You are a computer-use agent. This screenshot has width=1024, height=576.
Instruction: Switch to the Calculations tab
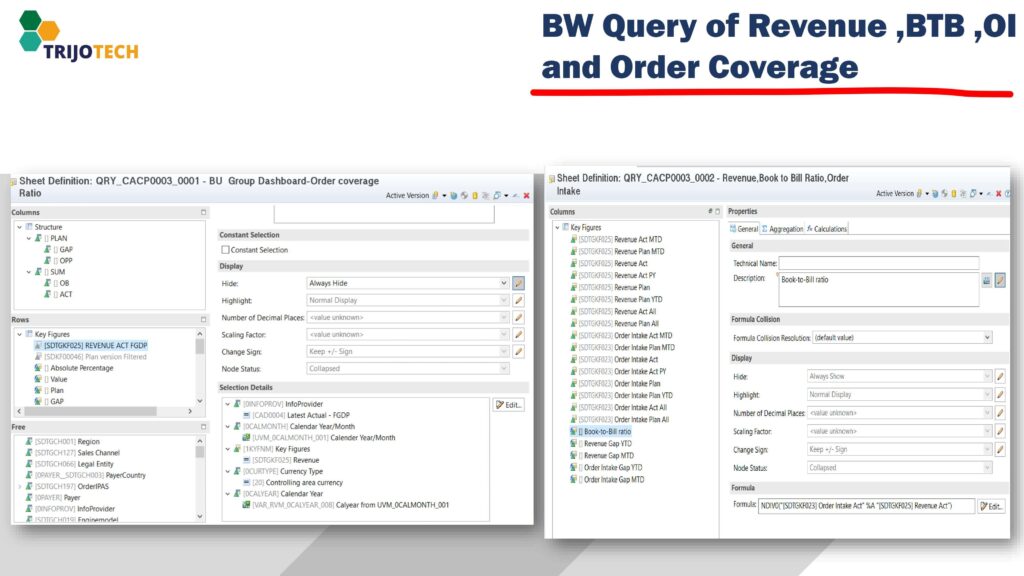coord(828,229)
